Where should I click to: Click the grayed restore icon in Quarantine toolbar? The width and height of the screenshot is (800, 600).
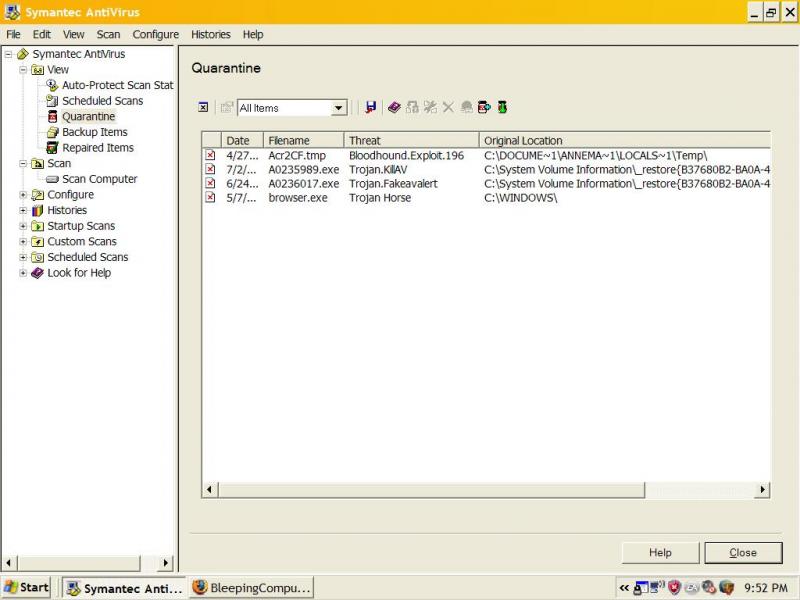tap(412, 107)
